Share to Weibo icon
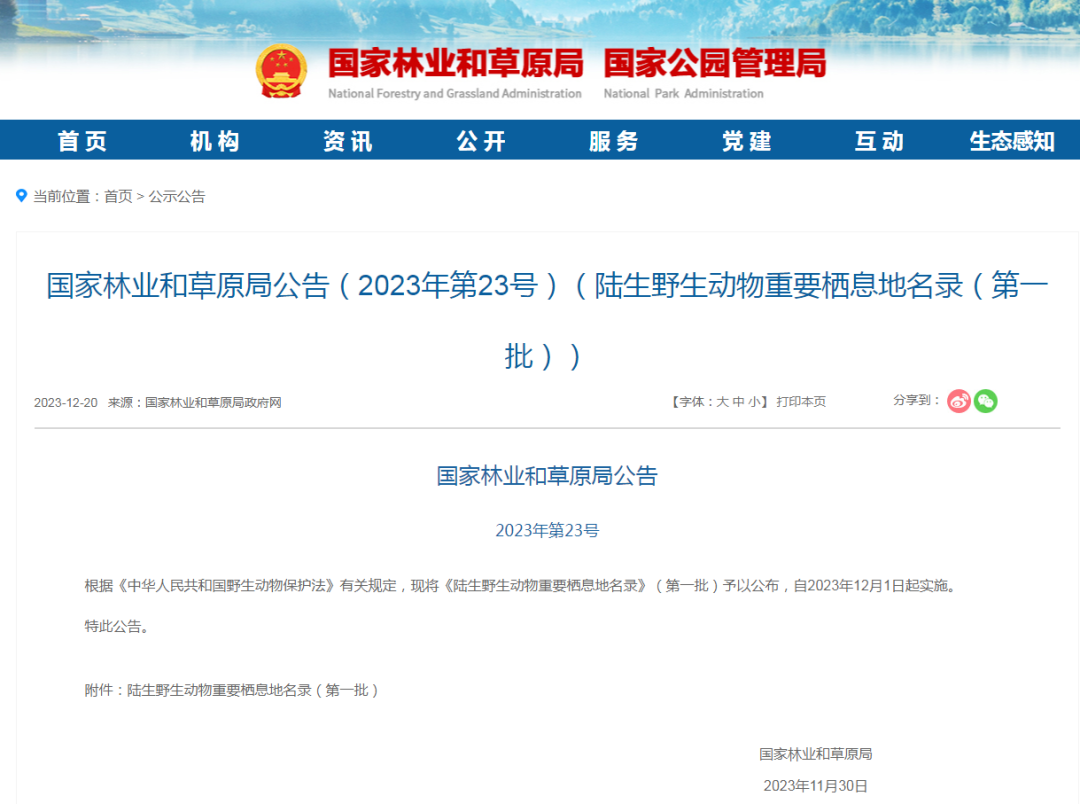Screen dimensions: 1080x804 pos(958,401)
